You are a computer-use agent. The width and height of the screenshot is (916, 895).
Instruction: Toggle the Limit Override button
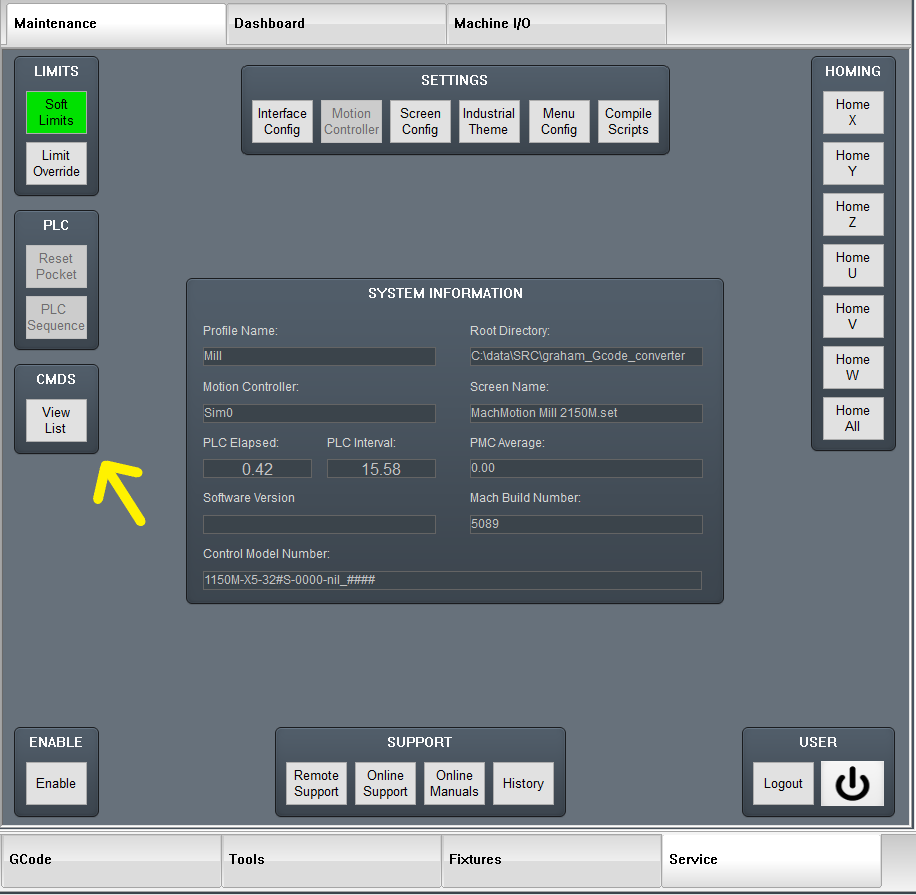click(x=56, y=164)
